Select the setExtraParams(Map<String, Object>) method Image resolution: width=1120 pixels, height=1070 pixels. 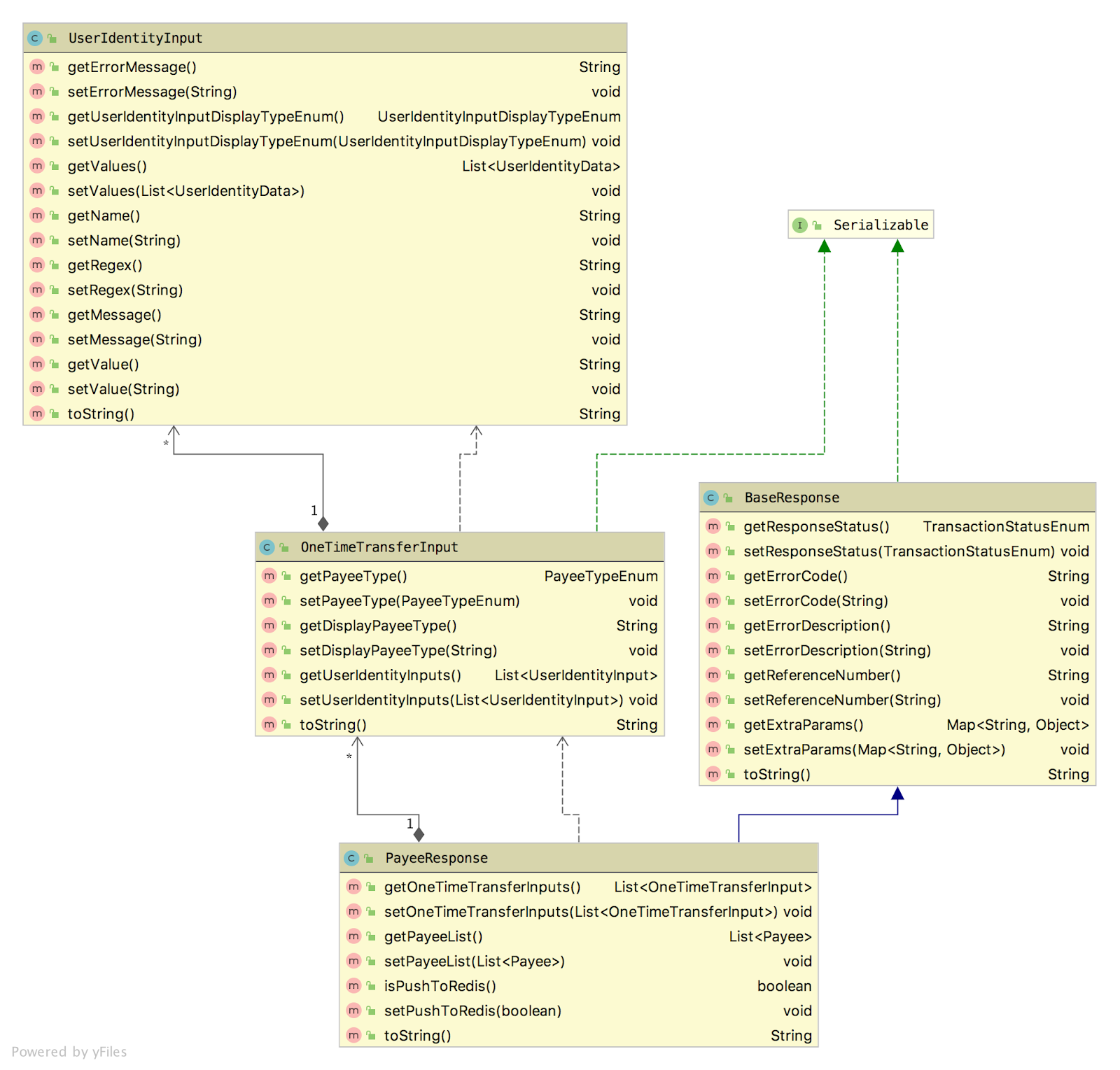(x=897, y=749)
